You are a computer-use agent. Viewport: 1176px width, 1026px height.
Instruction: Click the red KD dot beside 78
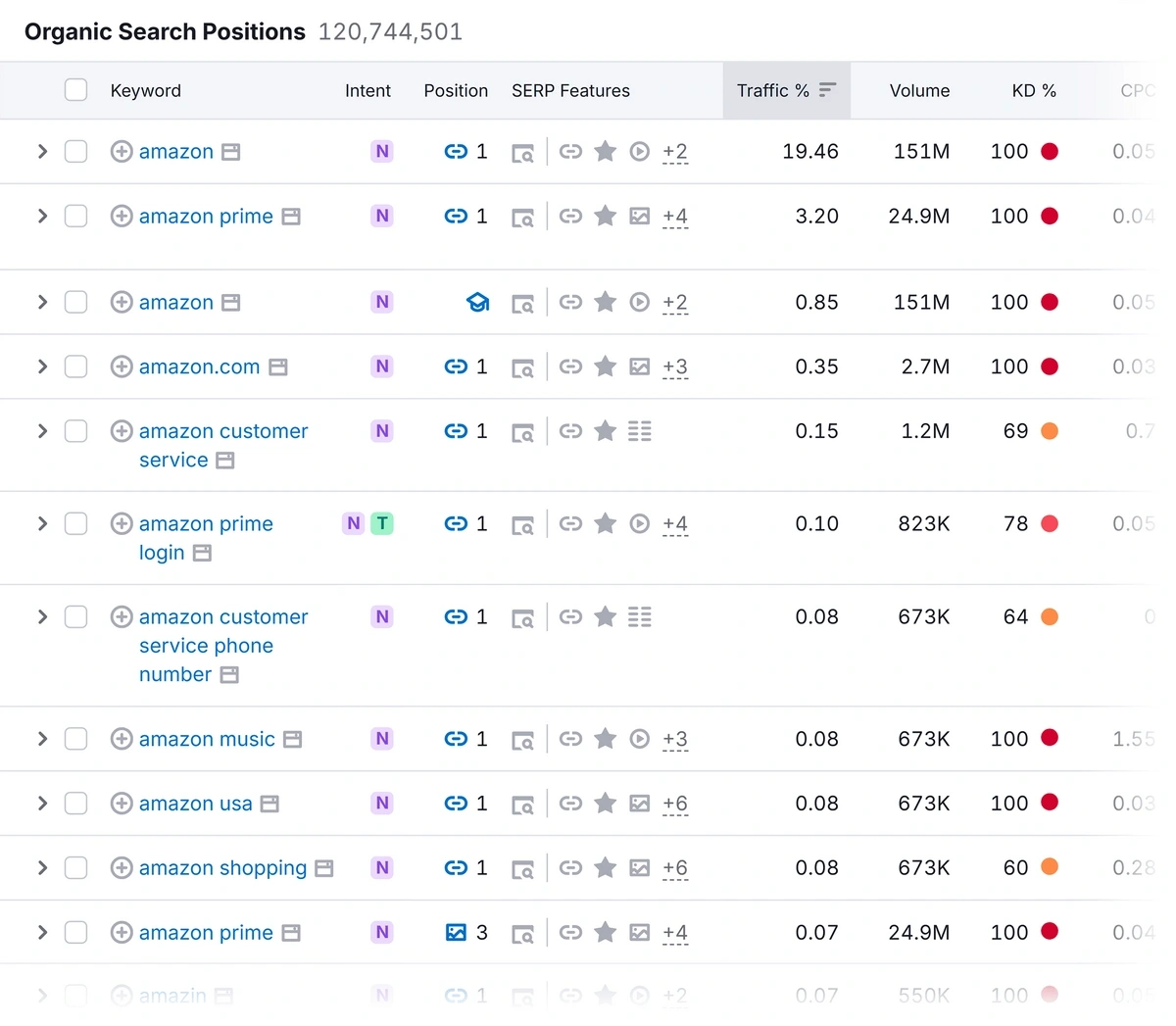coord(1050,524)
